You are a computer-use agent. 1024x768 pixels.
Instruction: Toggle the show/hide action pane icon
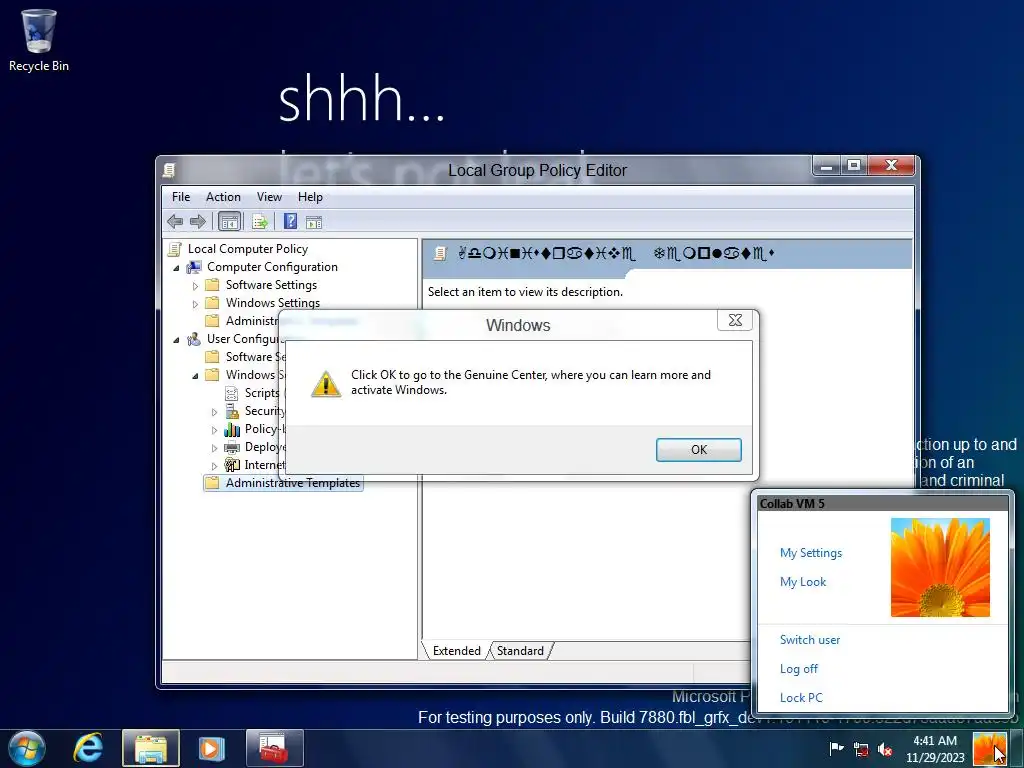click(x=314, y=223)
